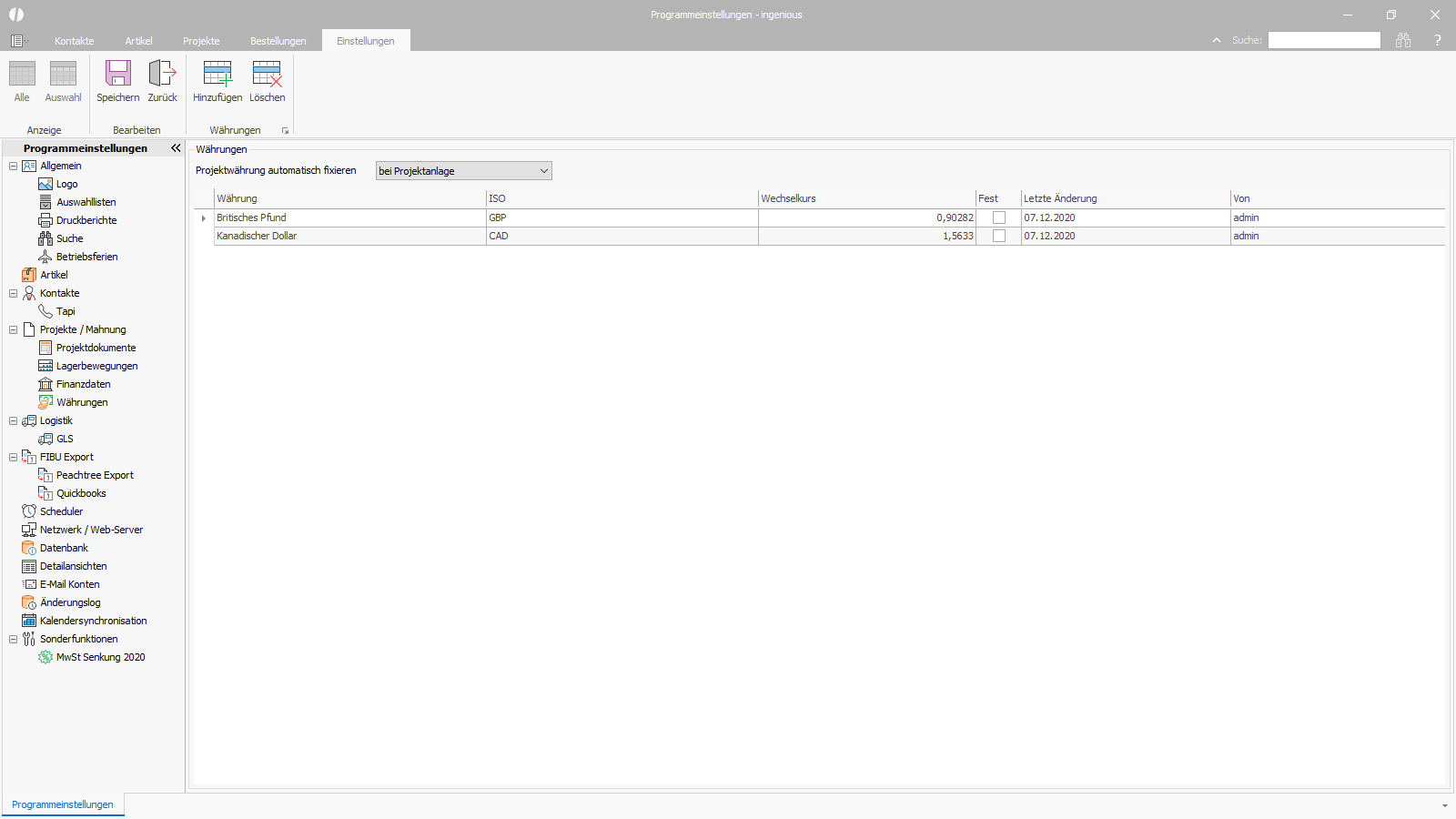Toggle Fest checkbox for Britisches Pfund

tap(998, 217)
